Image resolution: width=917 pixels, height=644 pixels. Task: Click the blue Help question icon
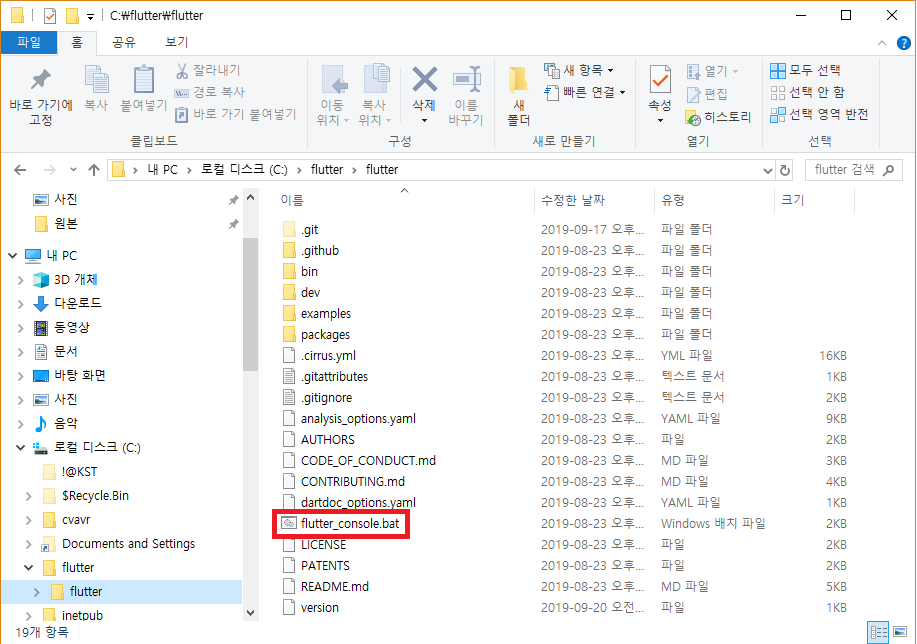click(904, 43)
